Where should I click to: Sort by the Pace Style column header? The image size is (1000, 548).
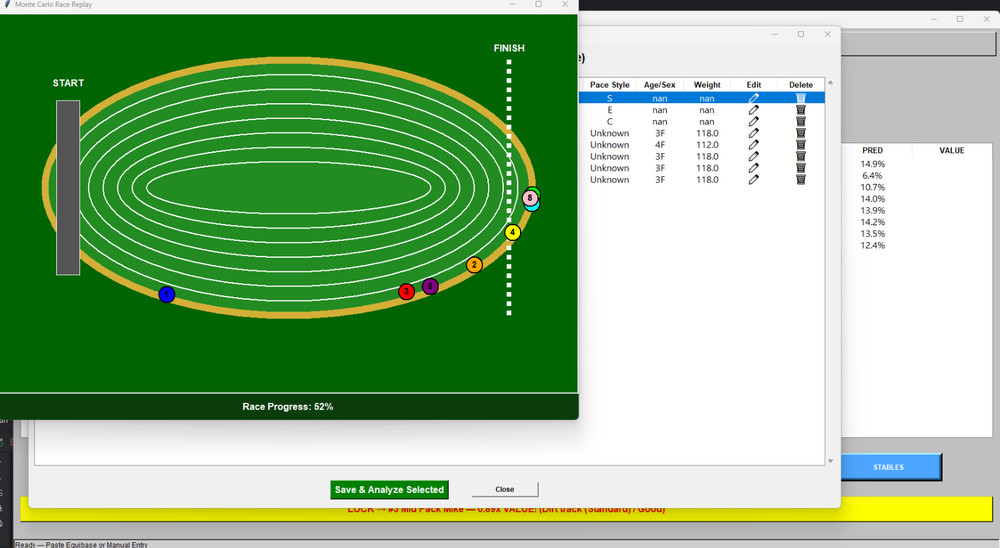pyautogui.click(x=610, y=85)
